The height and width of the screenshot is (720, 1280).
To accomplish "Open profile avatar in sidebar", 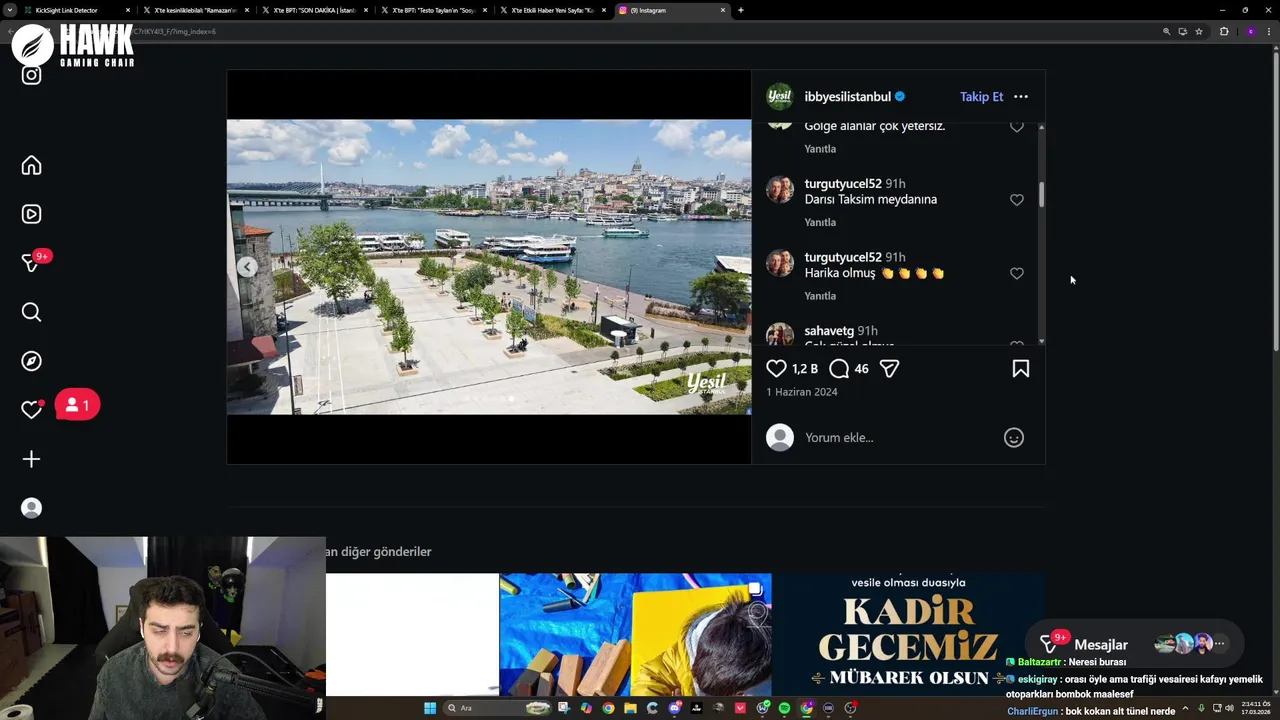I will (x=31, y=508).
